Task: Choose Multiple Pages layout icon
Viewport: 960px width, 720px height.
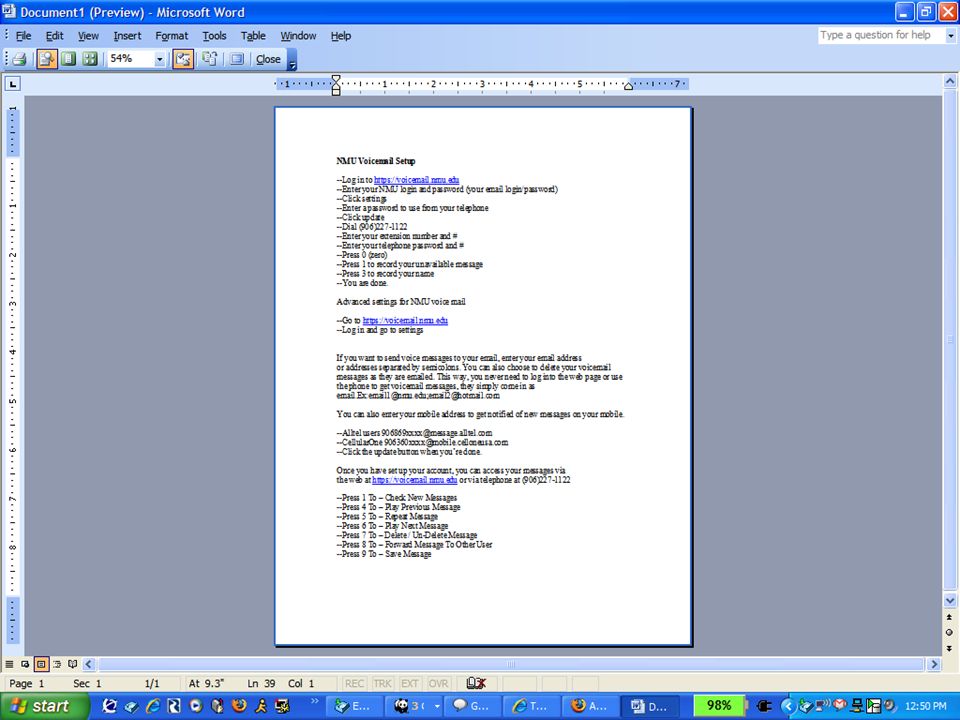Action: point(90,59)
